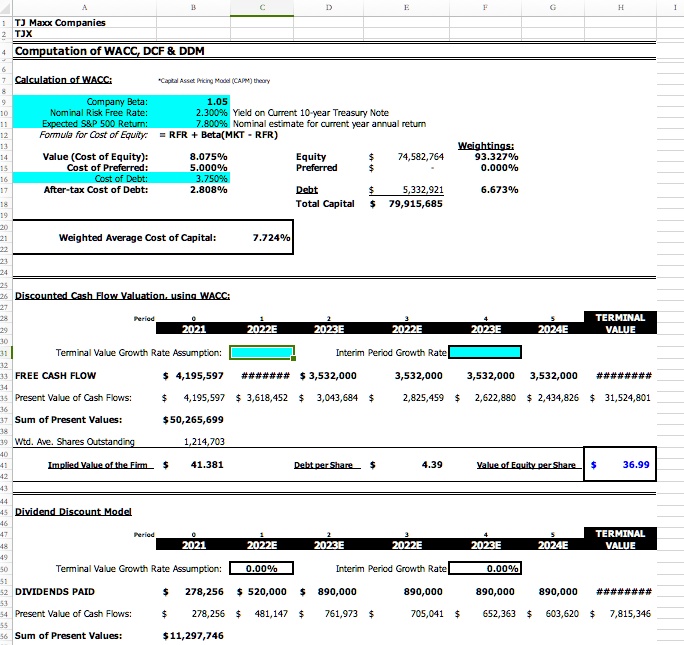Select dividend present value 761,973
The height and width of the screenshot is (645, 684).
coord(341,614)
